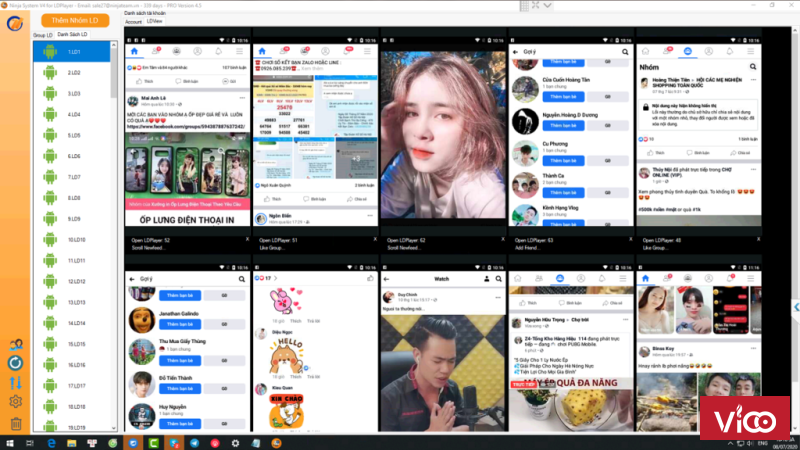
Task: Click the Thêm Nhóm LD button
Action: tap(75, 20)
